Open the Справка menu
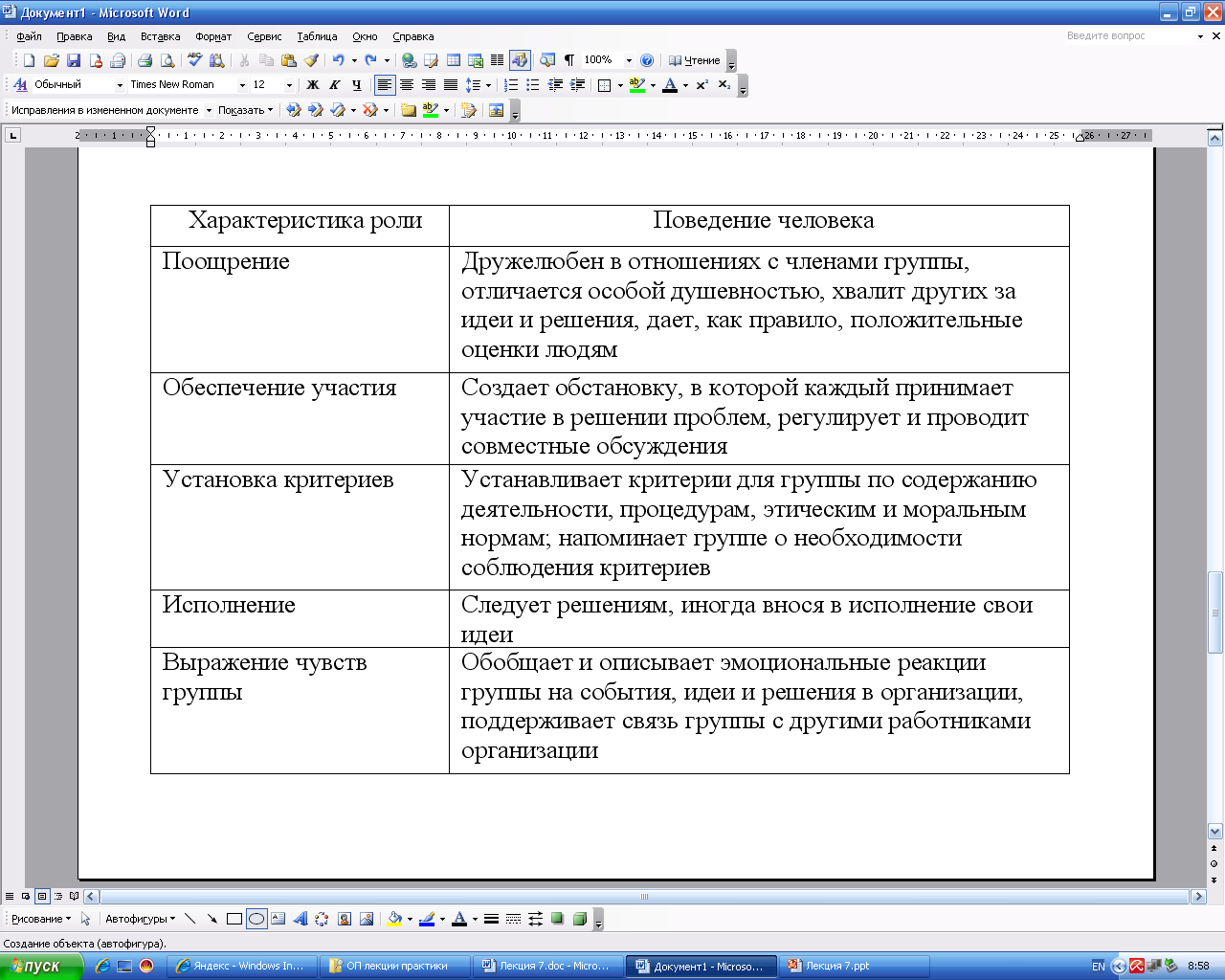Viewport: 1225px width, 980px height. click(413, 36)
